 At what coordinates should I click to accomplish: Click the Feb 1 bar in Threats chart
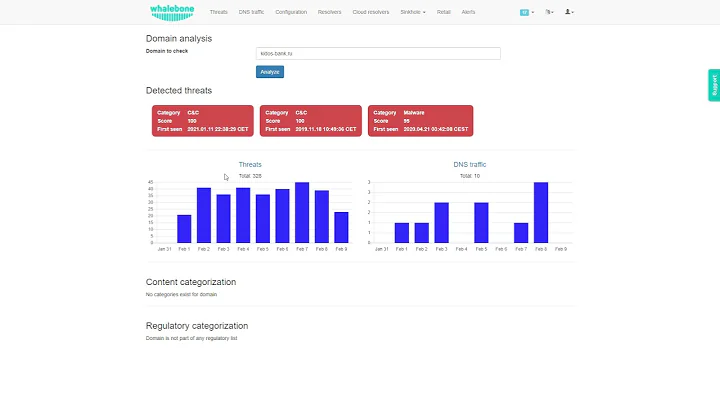pos(184,229)
